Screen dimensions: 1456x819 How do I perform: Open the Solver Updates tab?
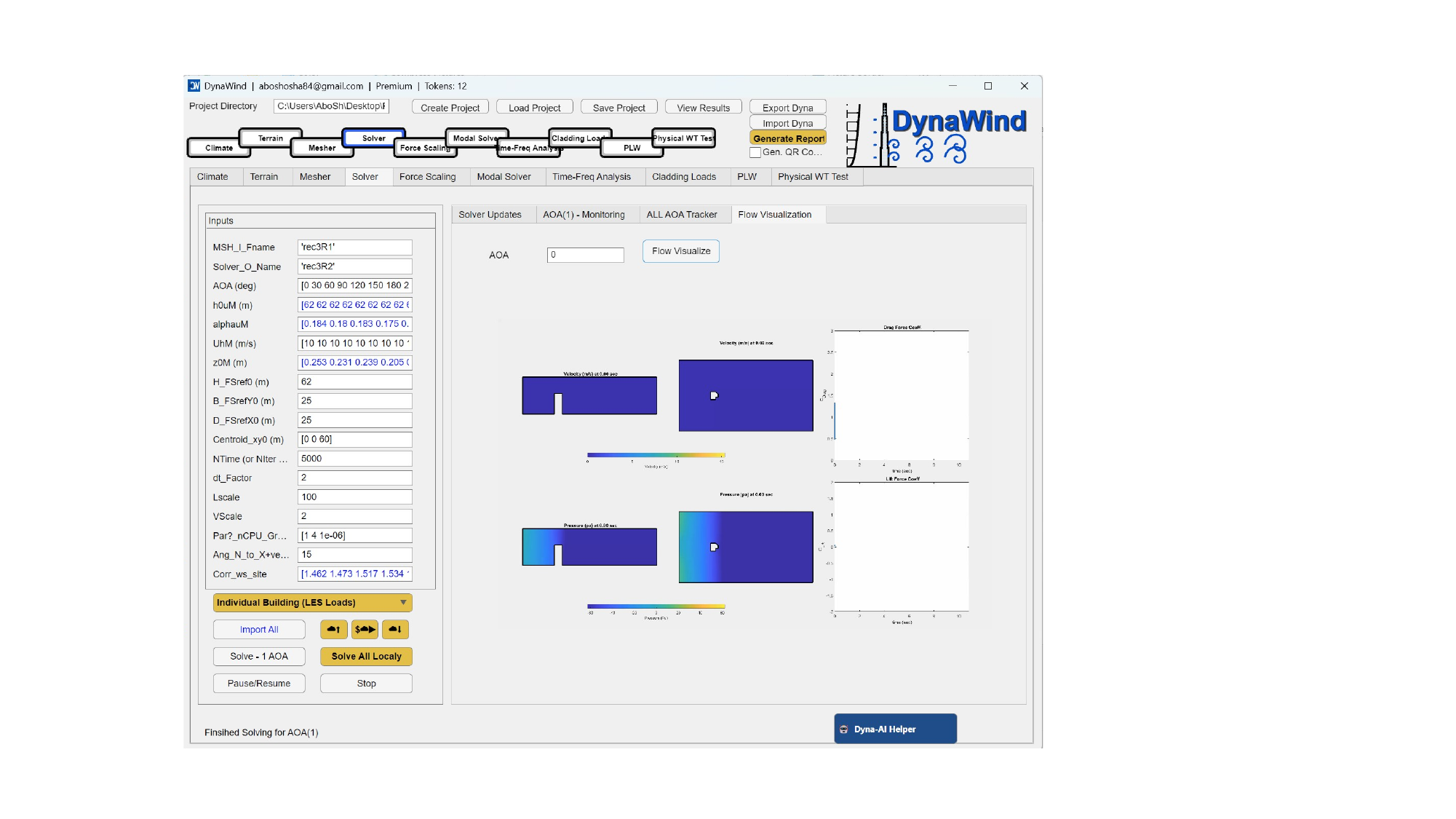[490, 215]
